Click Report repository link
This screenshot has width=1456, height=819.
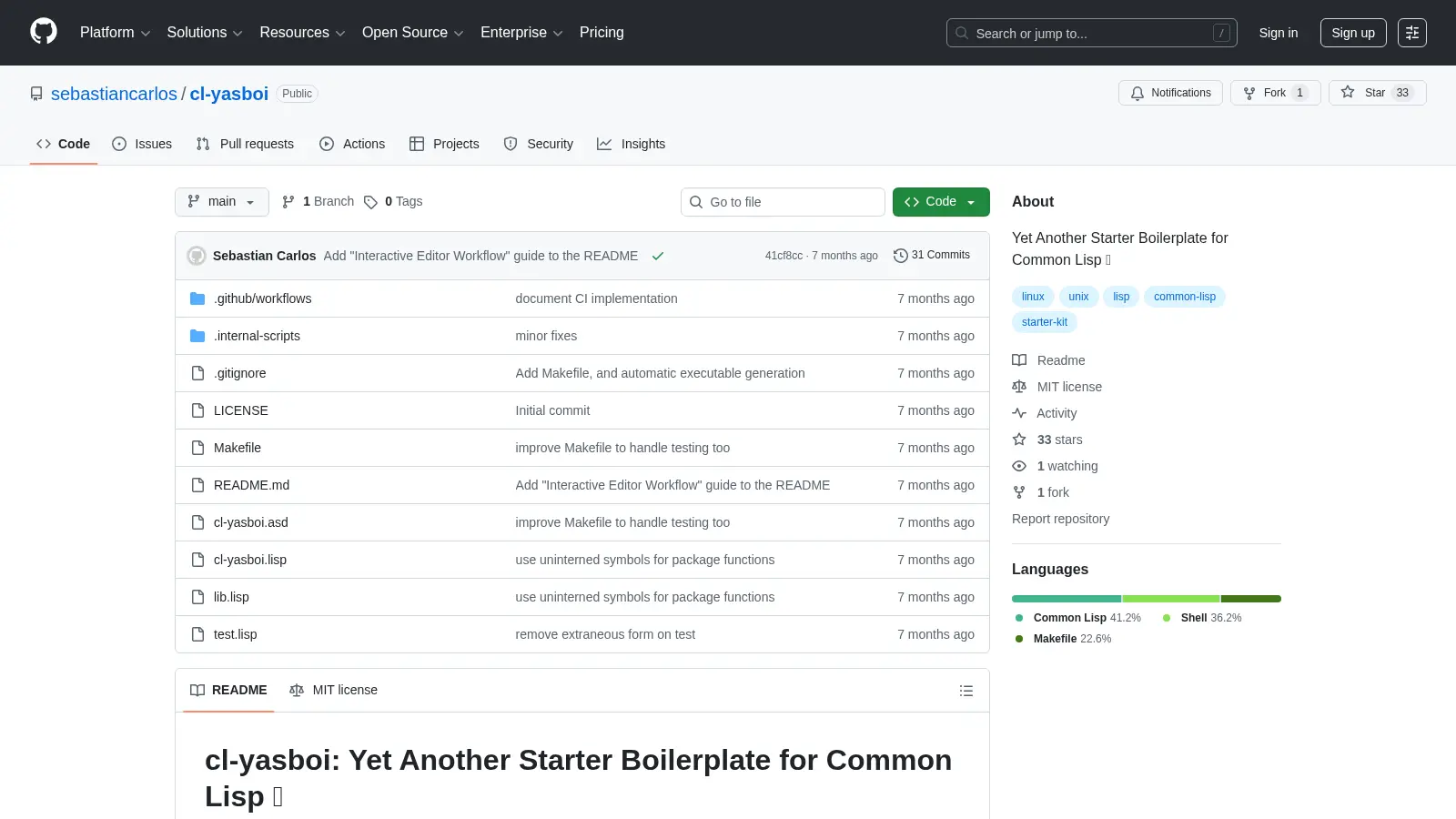point(1061,519)
